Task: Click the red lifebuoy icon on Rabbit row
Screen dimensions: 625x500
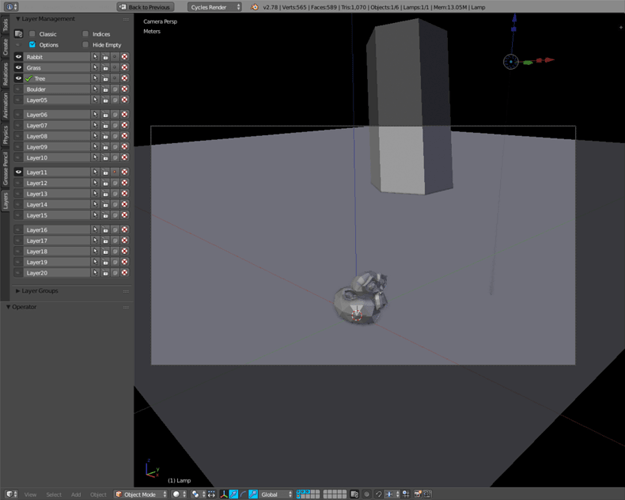Action: point(125,57)
